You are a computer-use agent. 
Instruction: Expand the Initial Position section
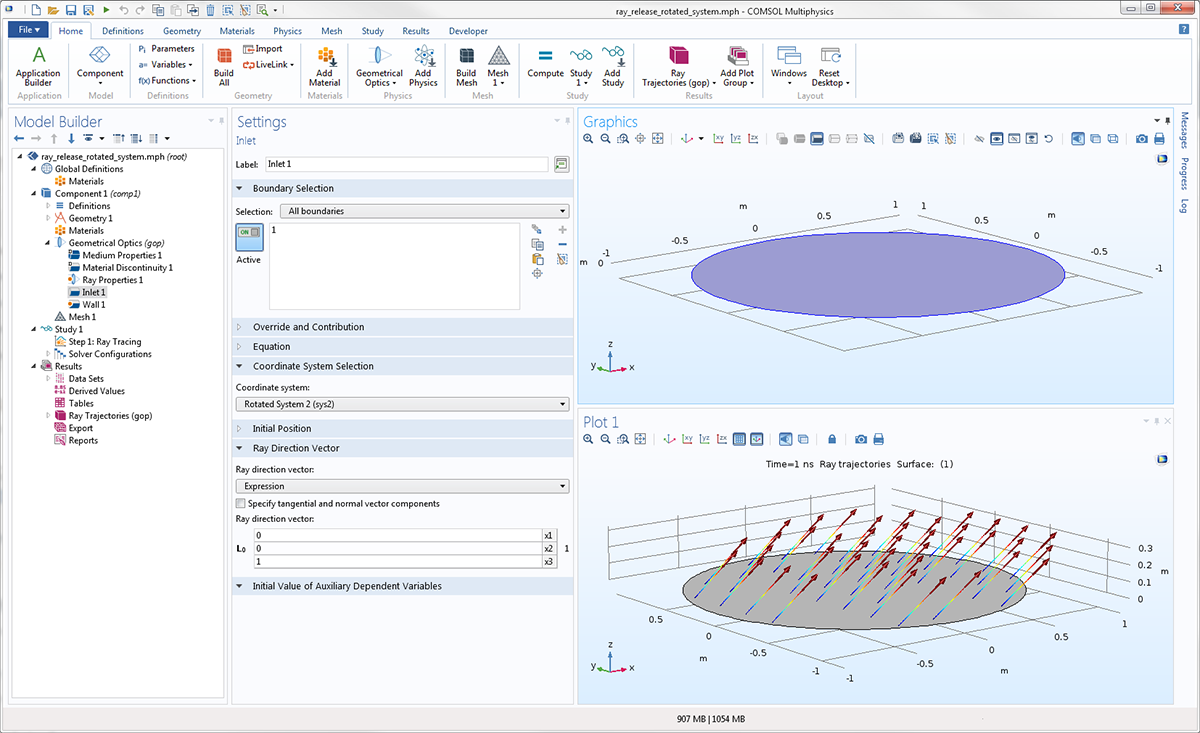281,428
